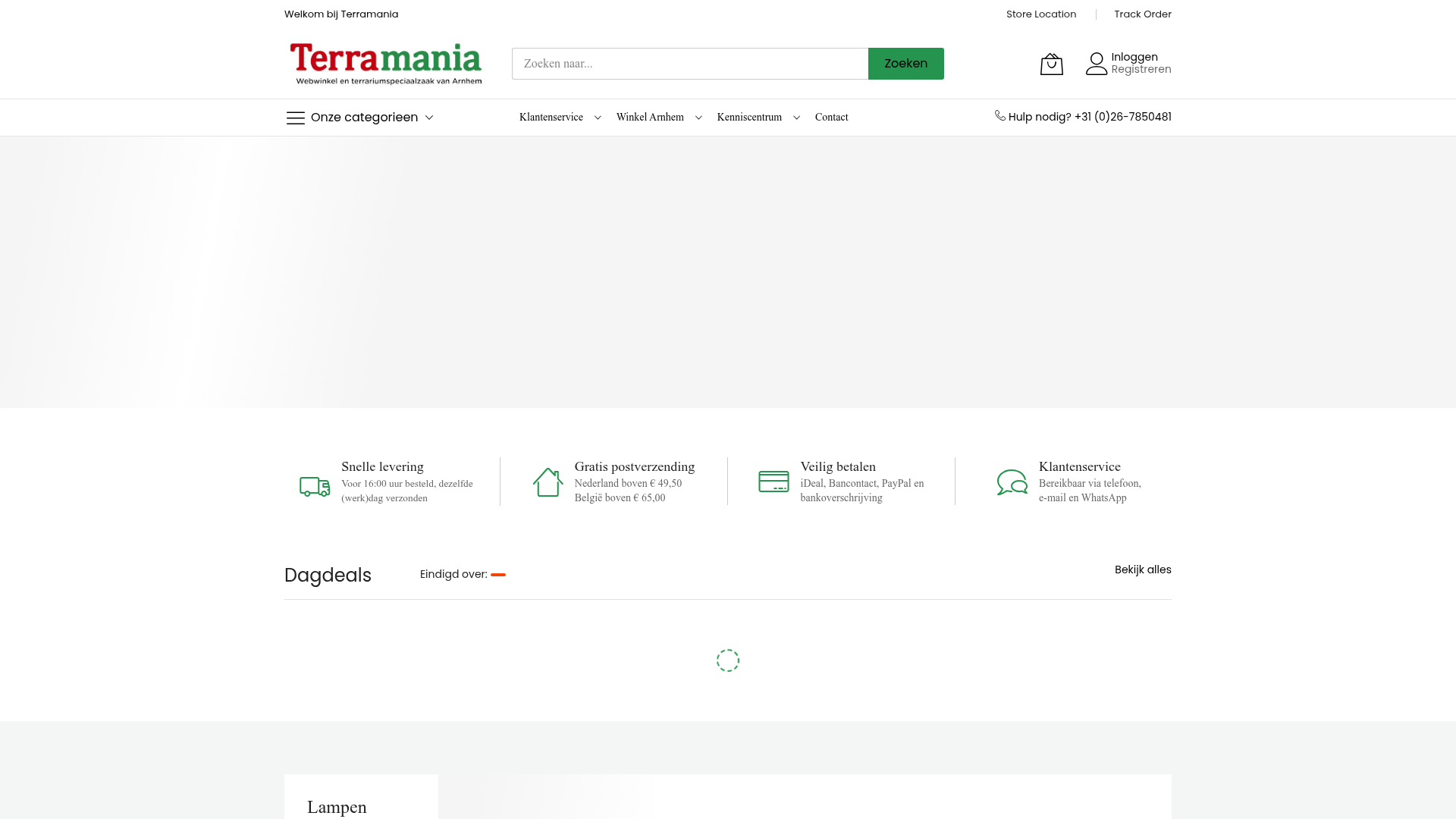Click the Welkom bij Terramania text
Screen dimensions: 1456x819
coord(341,14)
